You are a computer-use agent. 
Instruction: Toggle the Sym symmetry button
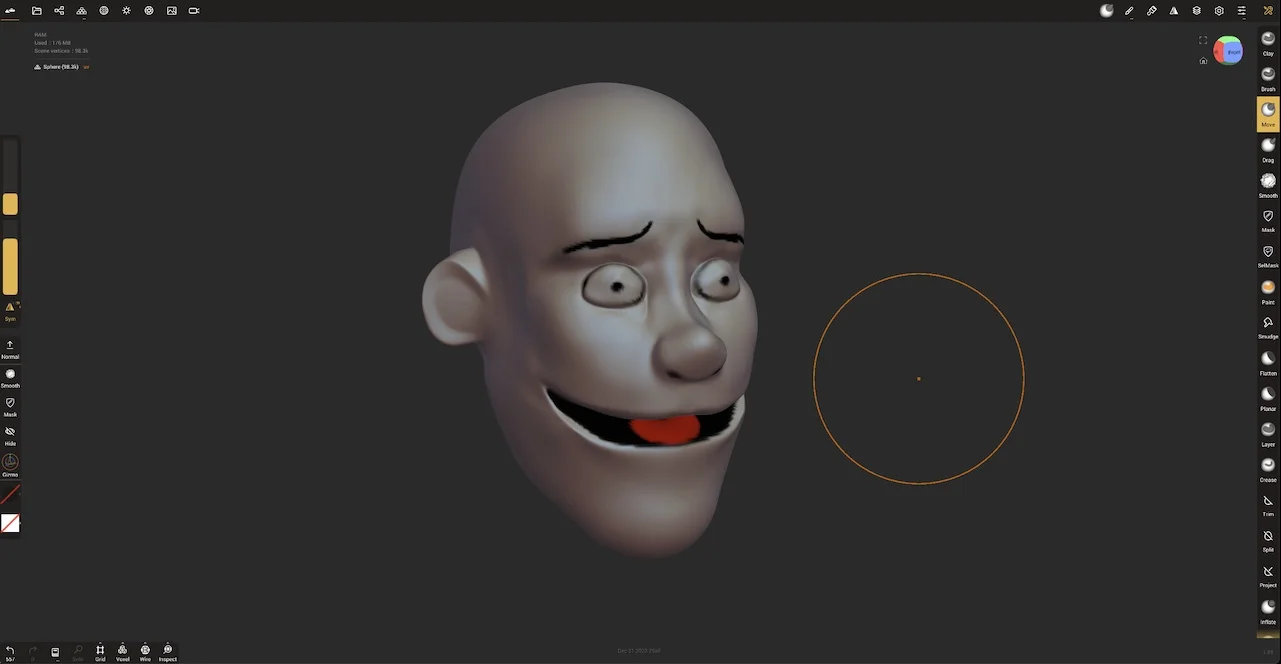pyautogui.click(x=10, y=312)
